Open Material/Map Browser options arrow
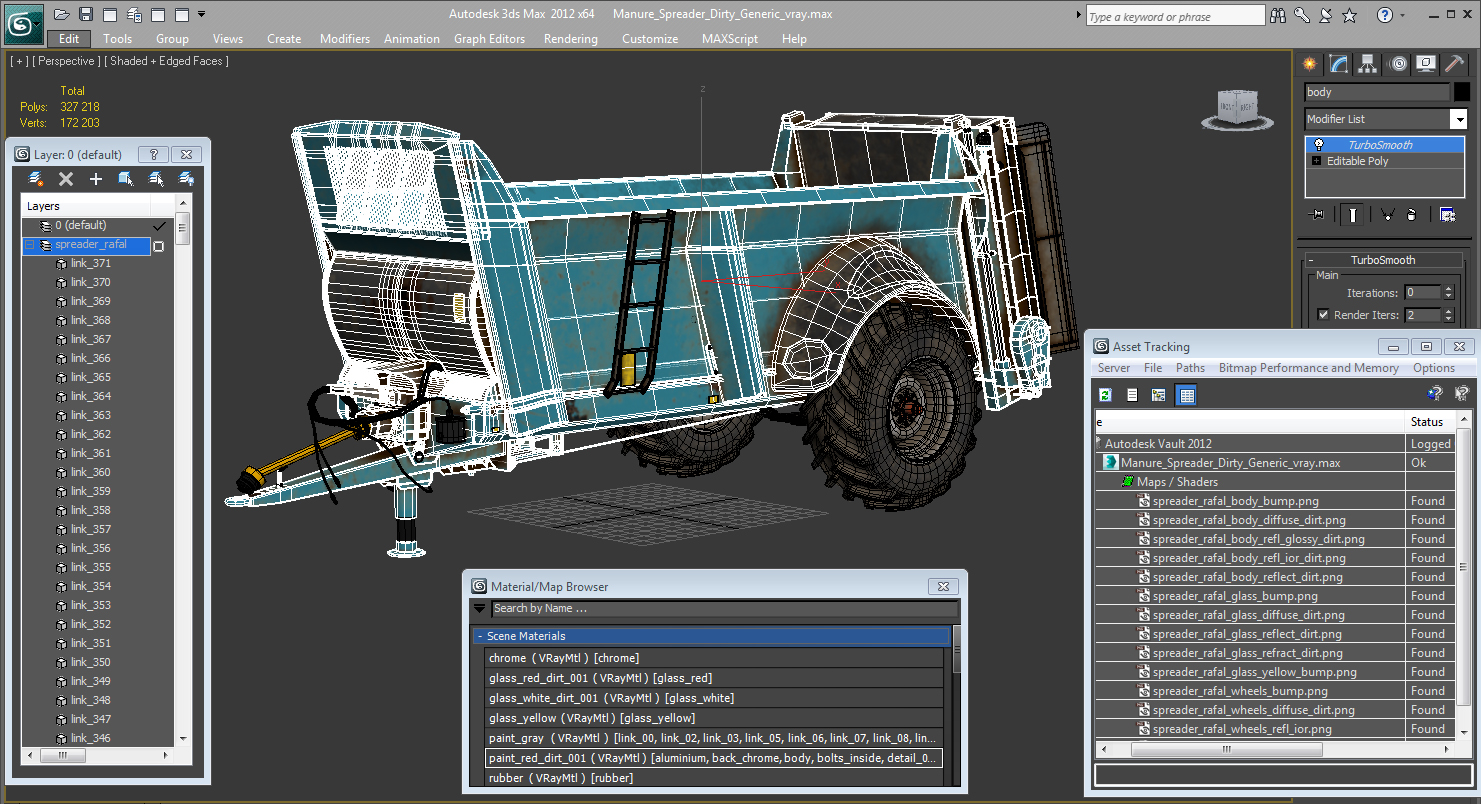1481x804 pixels. pos(479,608)
